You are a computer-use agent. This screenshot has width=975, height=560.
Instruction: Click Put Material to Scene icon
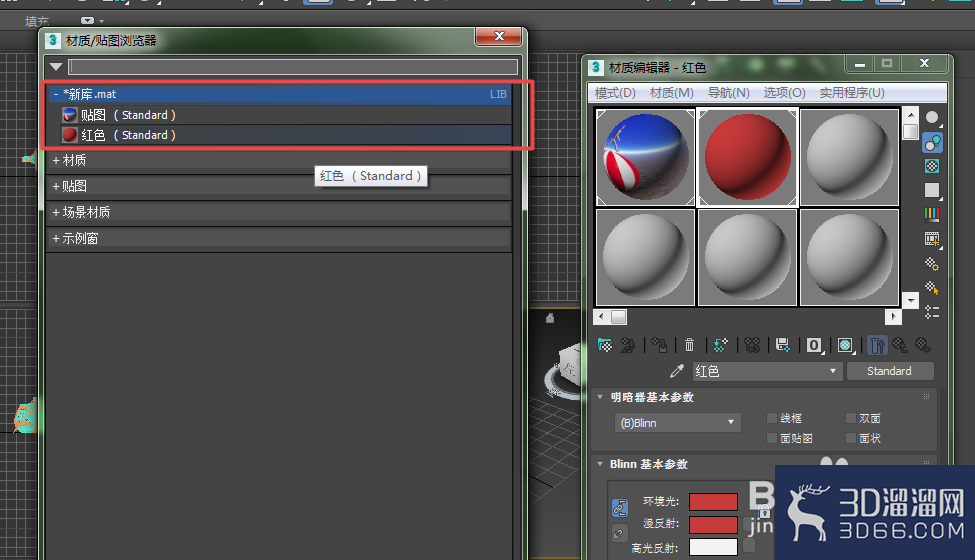tap(628, 345)
